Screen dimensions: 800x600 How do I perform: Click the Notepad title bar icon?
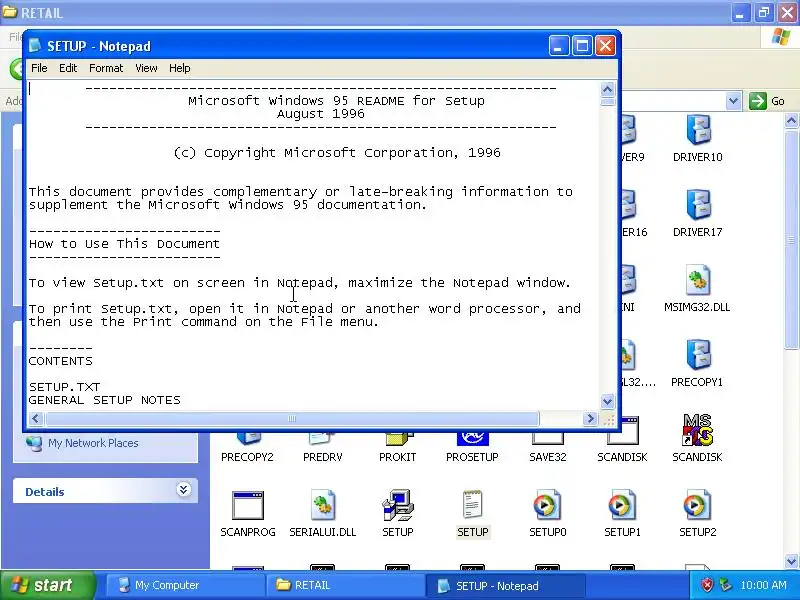(x=35, y=45)
